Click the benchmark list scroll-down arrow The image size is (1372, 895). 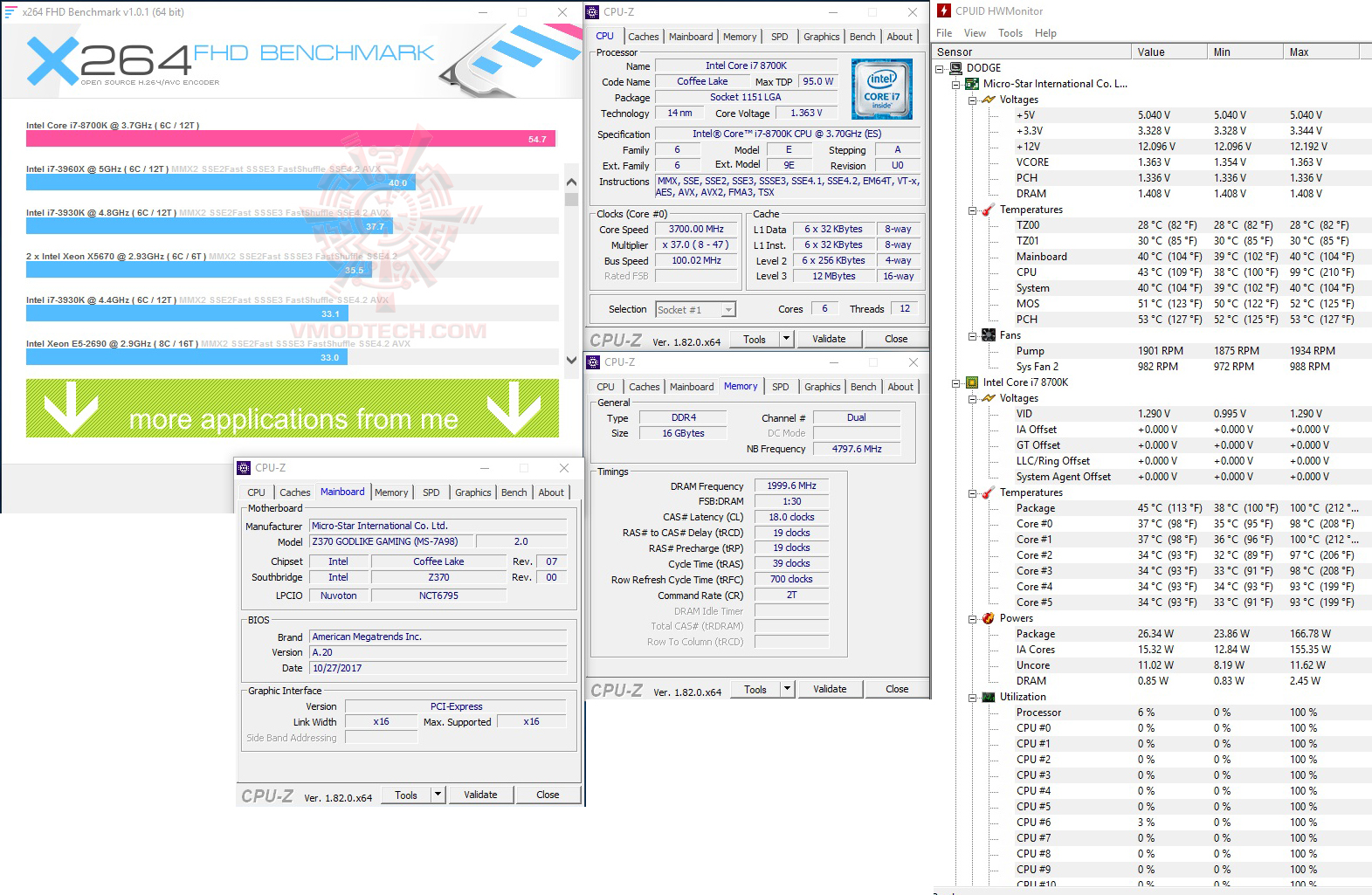tap(571, 360)
